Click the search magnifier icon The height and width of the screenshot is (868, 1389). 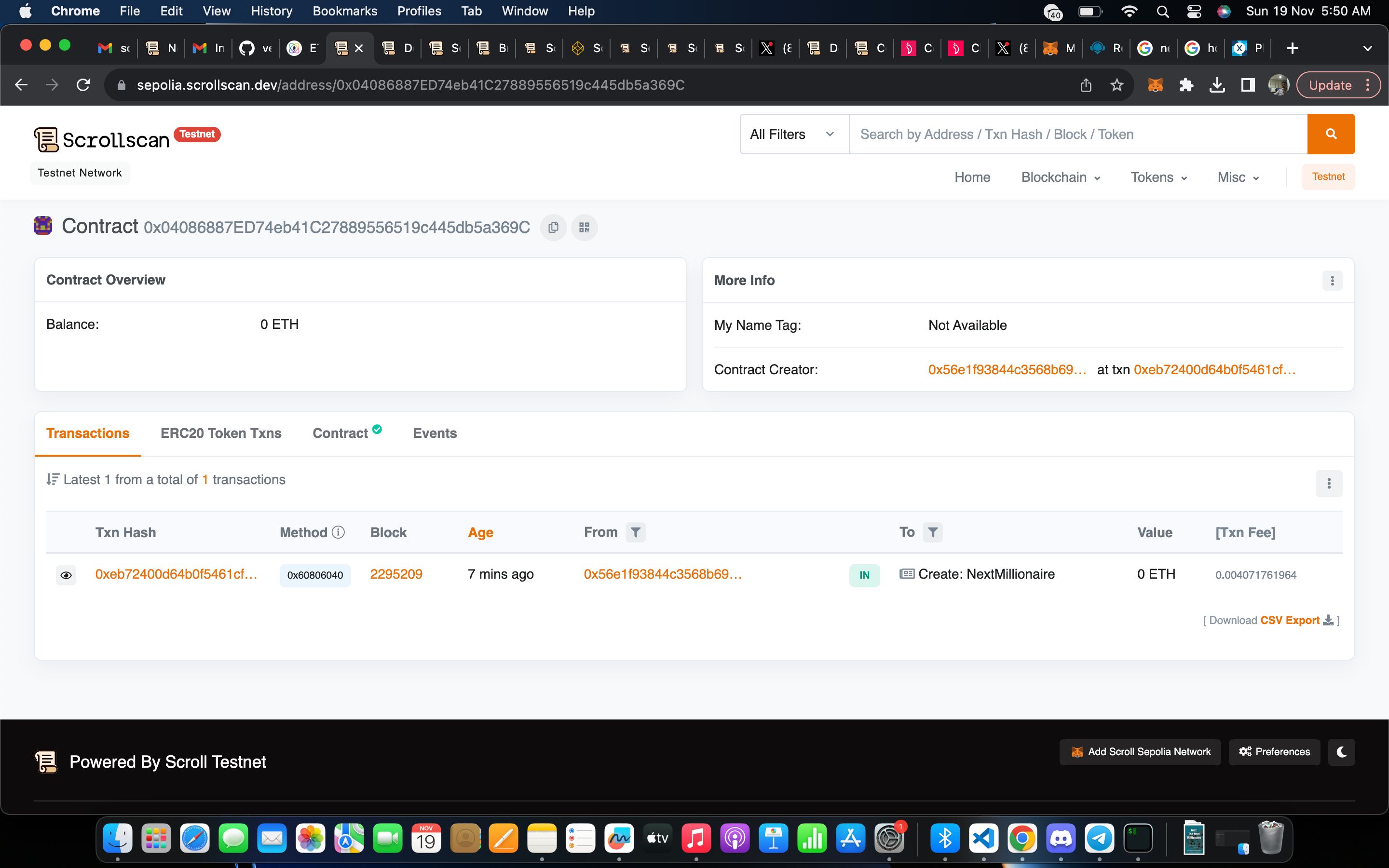(1330, 134)
